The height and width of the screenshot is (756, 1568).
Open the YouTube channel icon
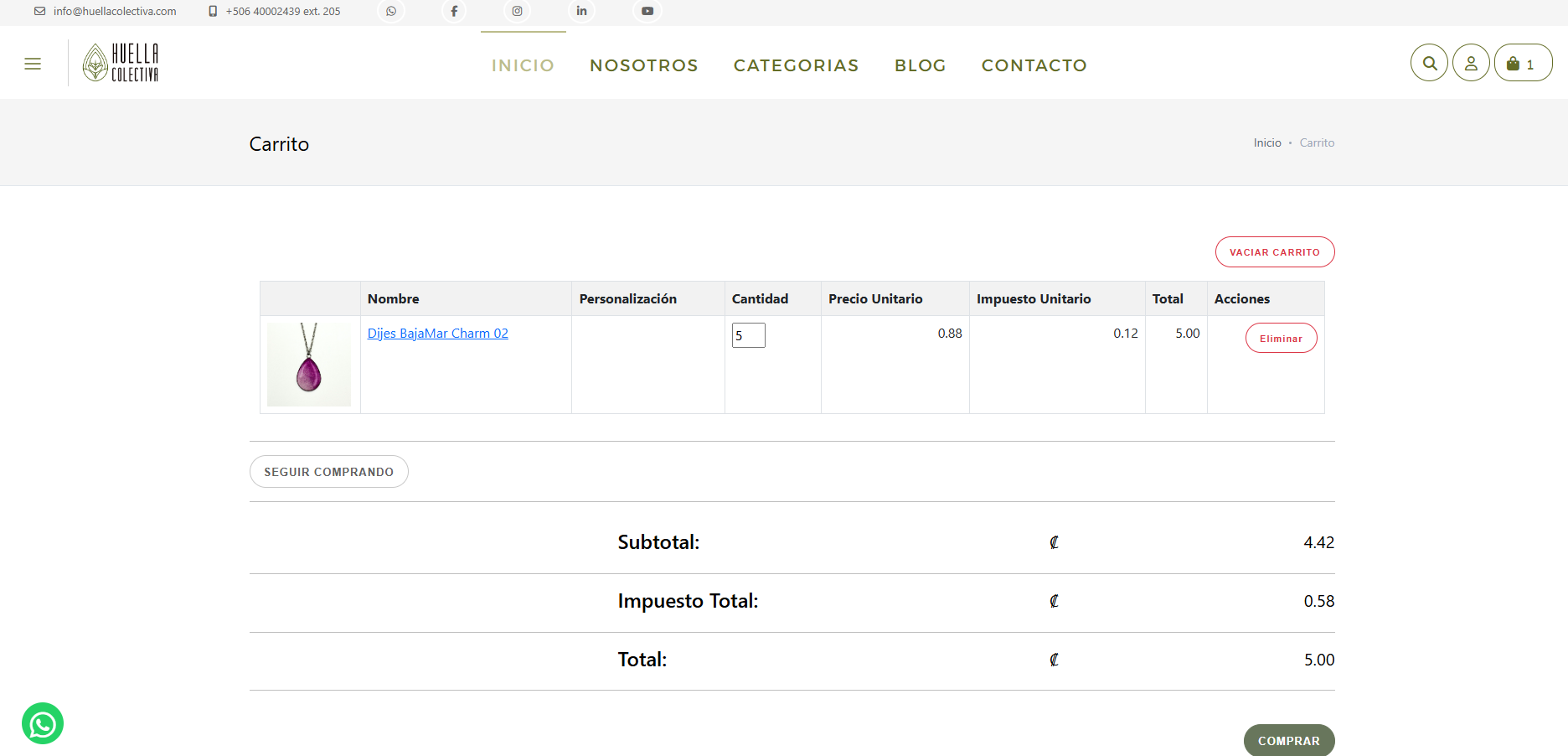tap(647, 11)
